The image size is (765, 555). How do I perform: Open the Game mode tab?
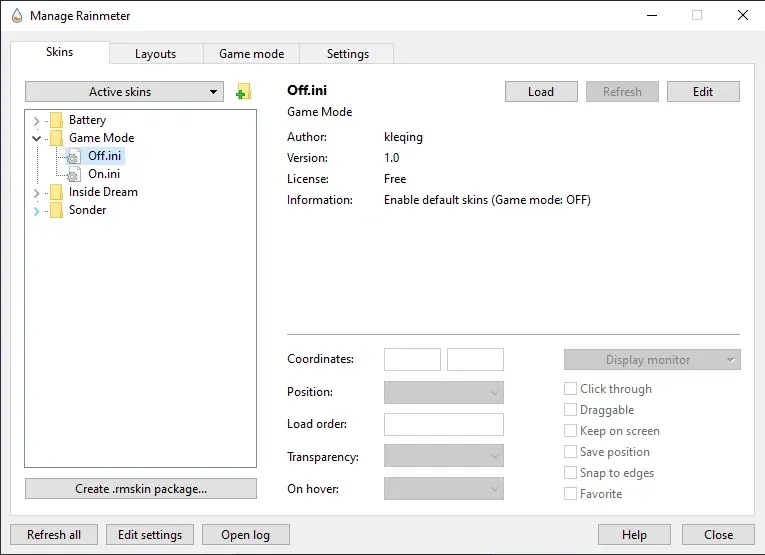tap(251, 54)
